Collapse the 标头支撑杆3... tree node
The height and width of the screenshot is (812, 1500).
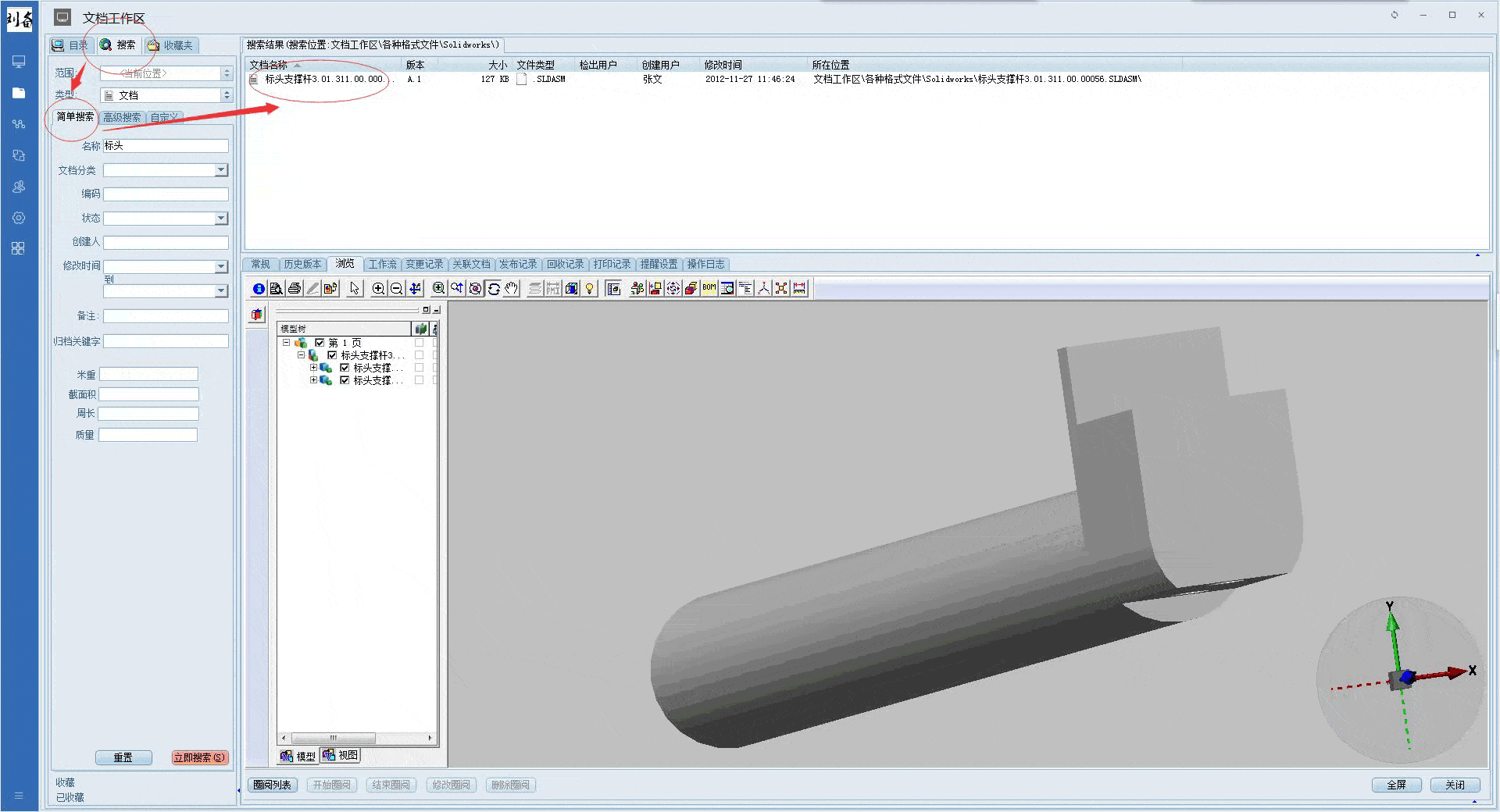click(x=301, y=355)
